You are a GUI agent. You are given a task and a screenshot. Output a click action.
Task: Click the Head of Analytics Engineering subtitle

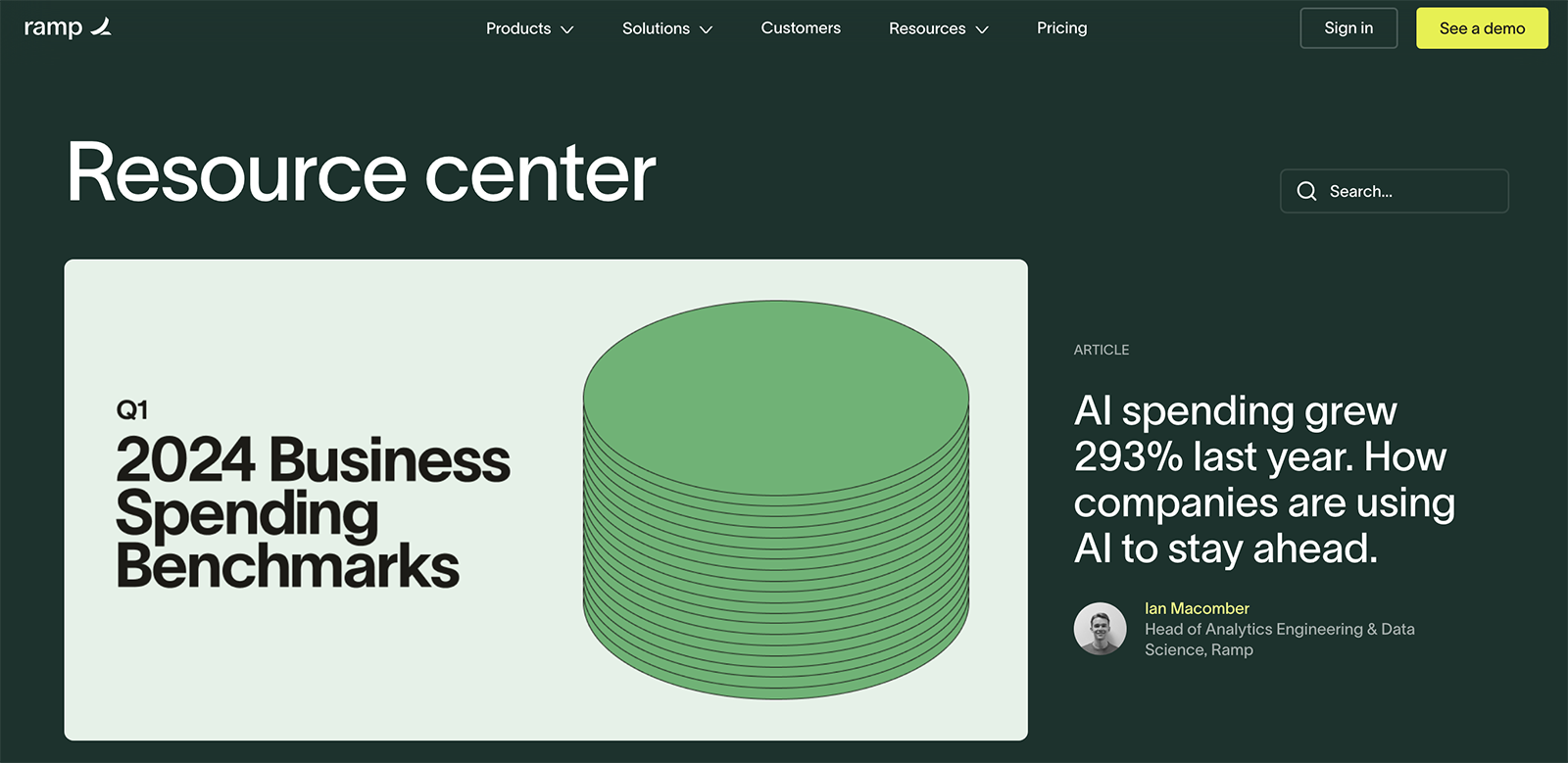click(1280, 640)
